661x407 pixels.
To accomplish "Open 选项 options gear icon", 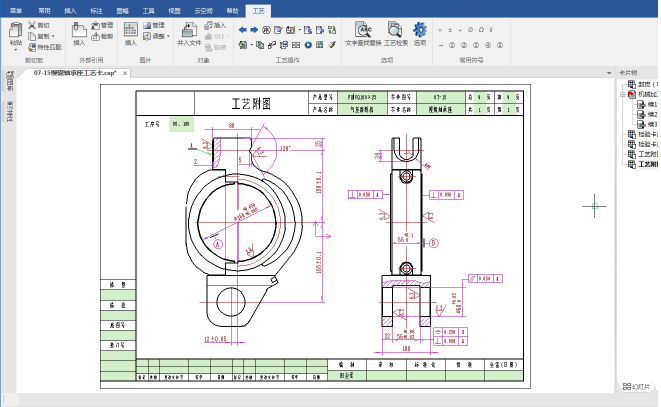I will 420,31.
